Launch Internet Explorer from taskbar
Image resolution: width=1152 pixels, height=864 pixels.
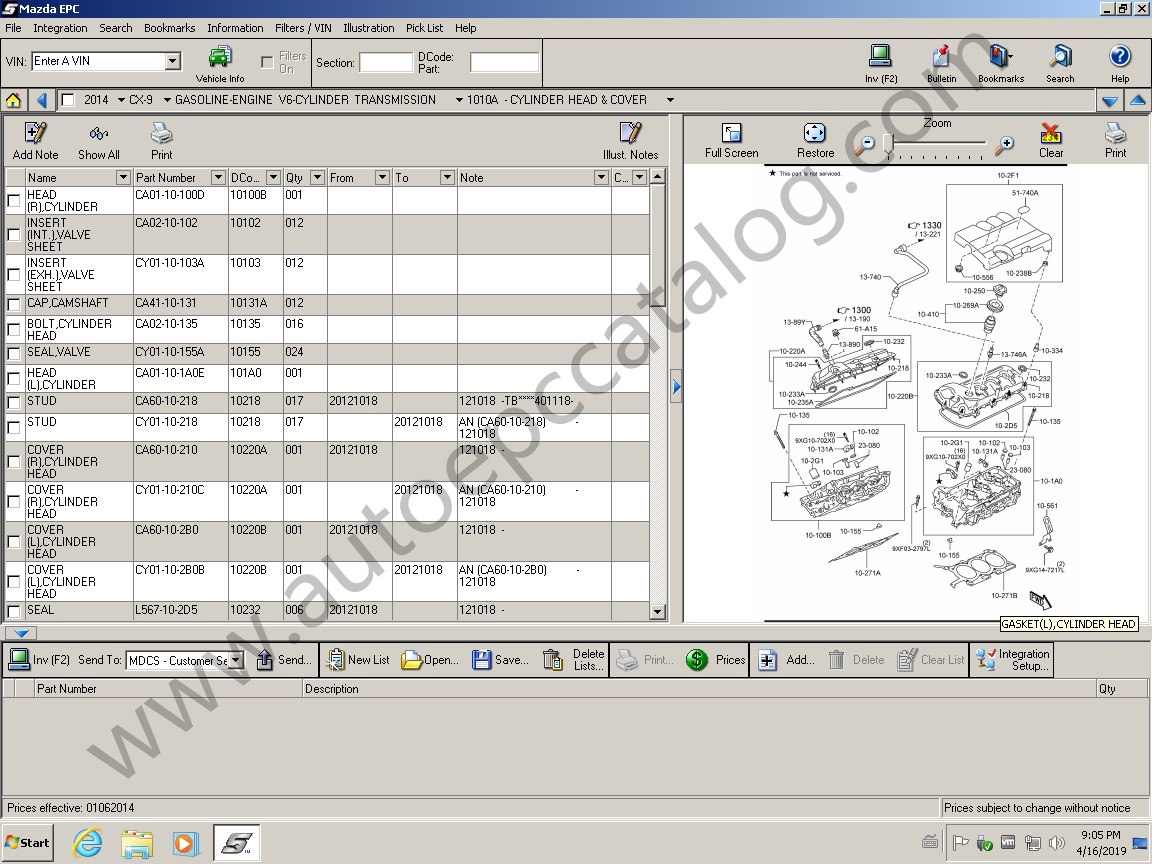point(87,843)
